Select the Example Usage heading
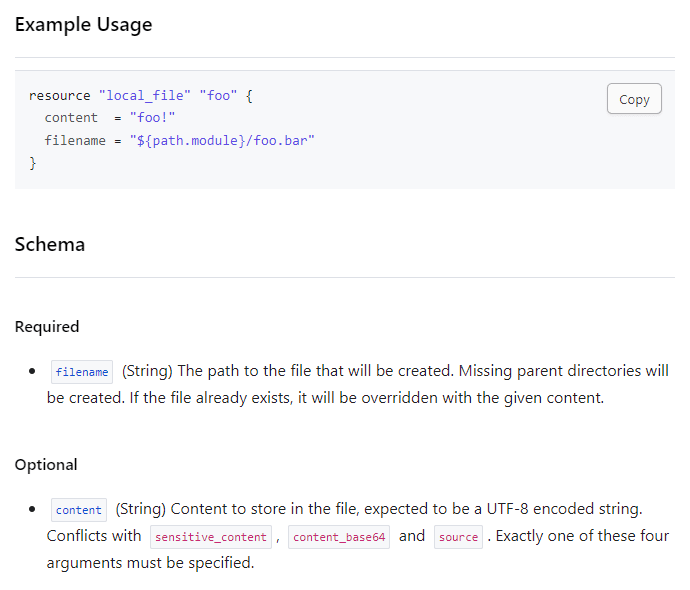The height and width of the screenshot is (590, 690). [x=84, y=25]
